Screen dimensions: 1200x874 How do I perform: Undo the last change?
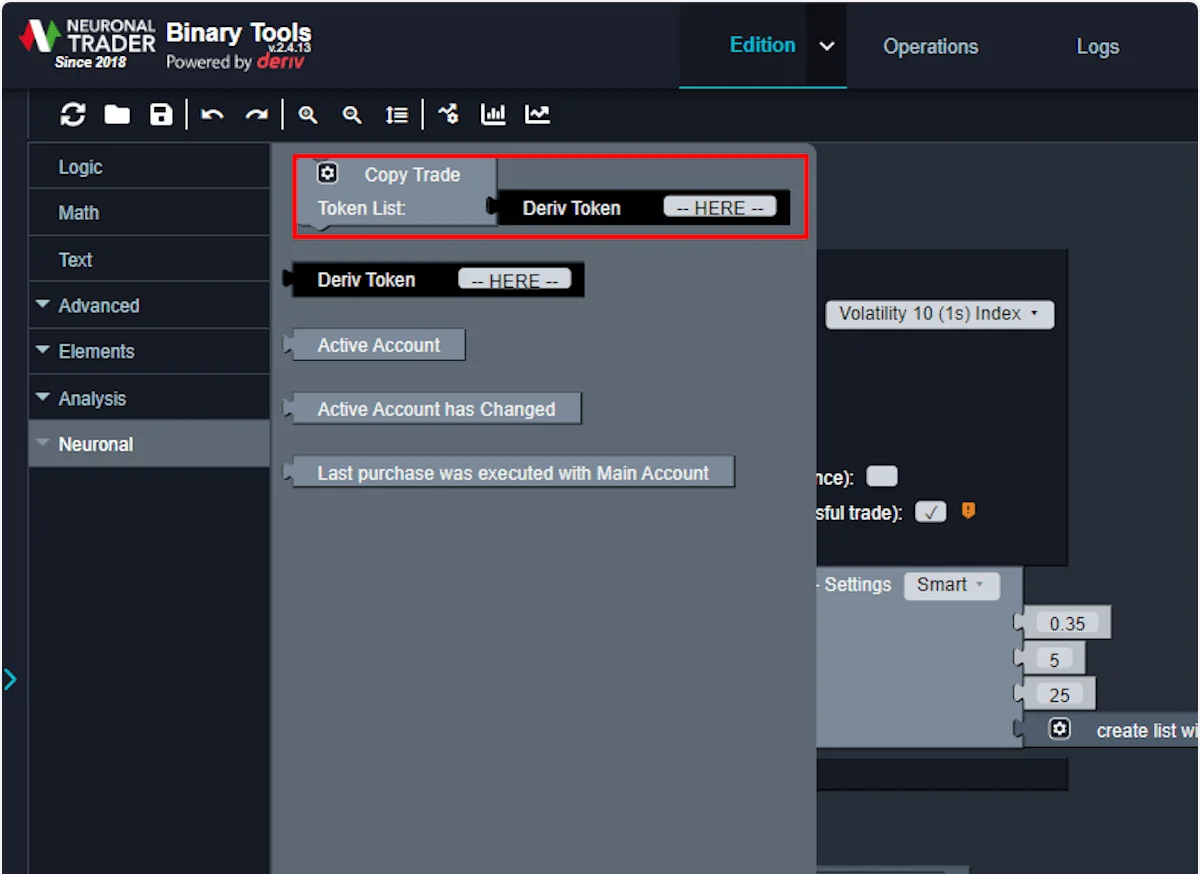[x=212, y=115]
